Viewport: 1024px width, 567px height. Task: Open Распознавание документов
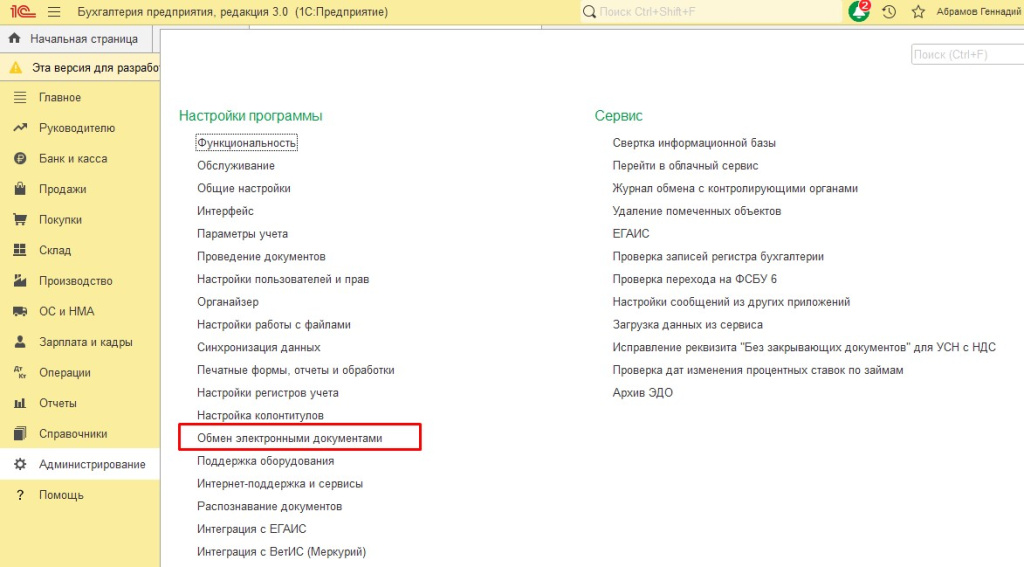270,506
